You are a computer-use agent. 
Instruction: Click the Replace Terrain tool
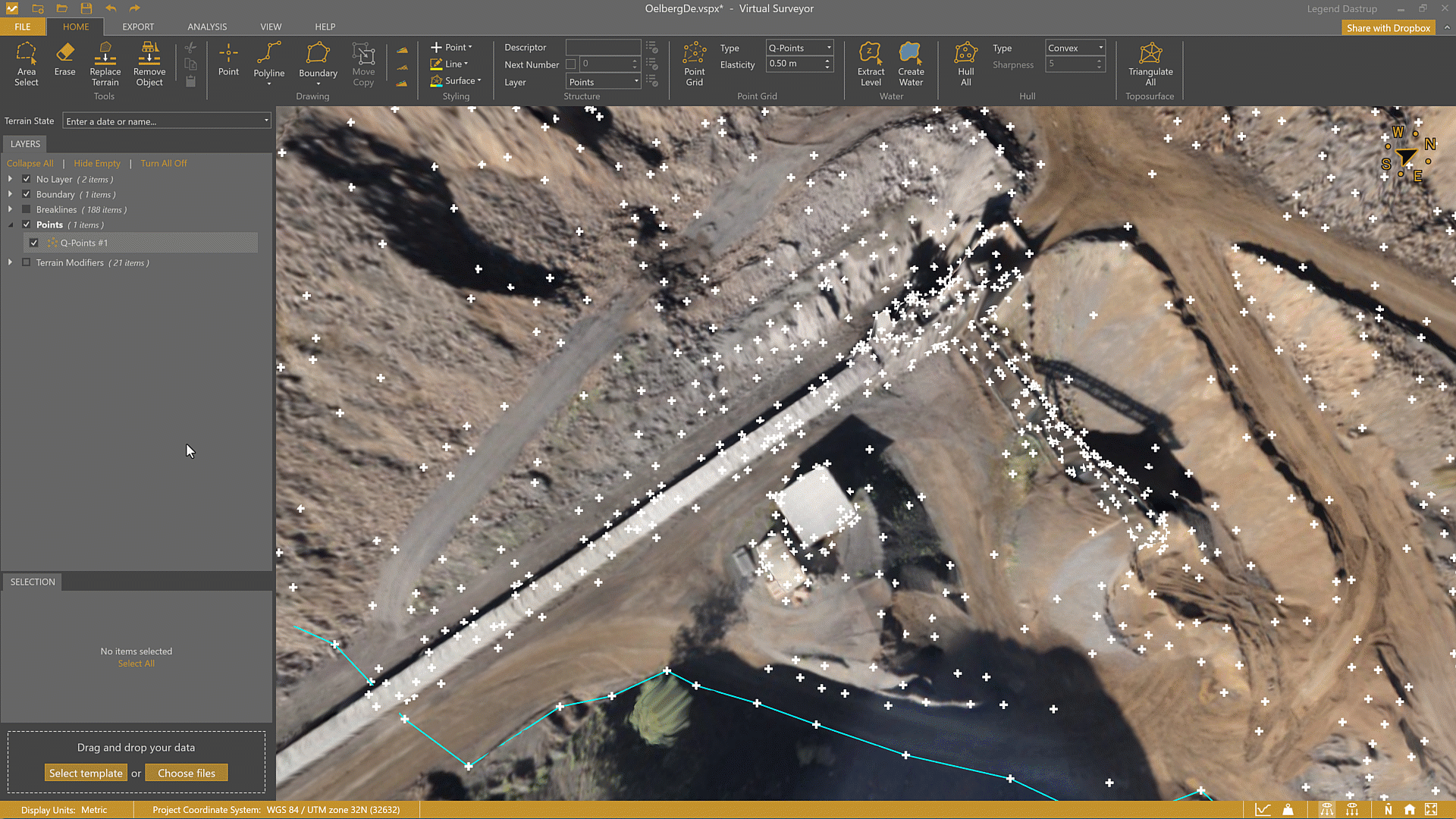tap(105, 64)
